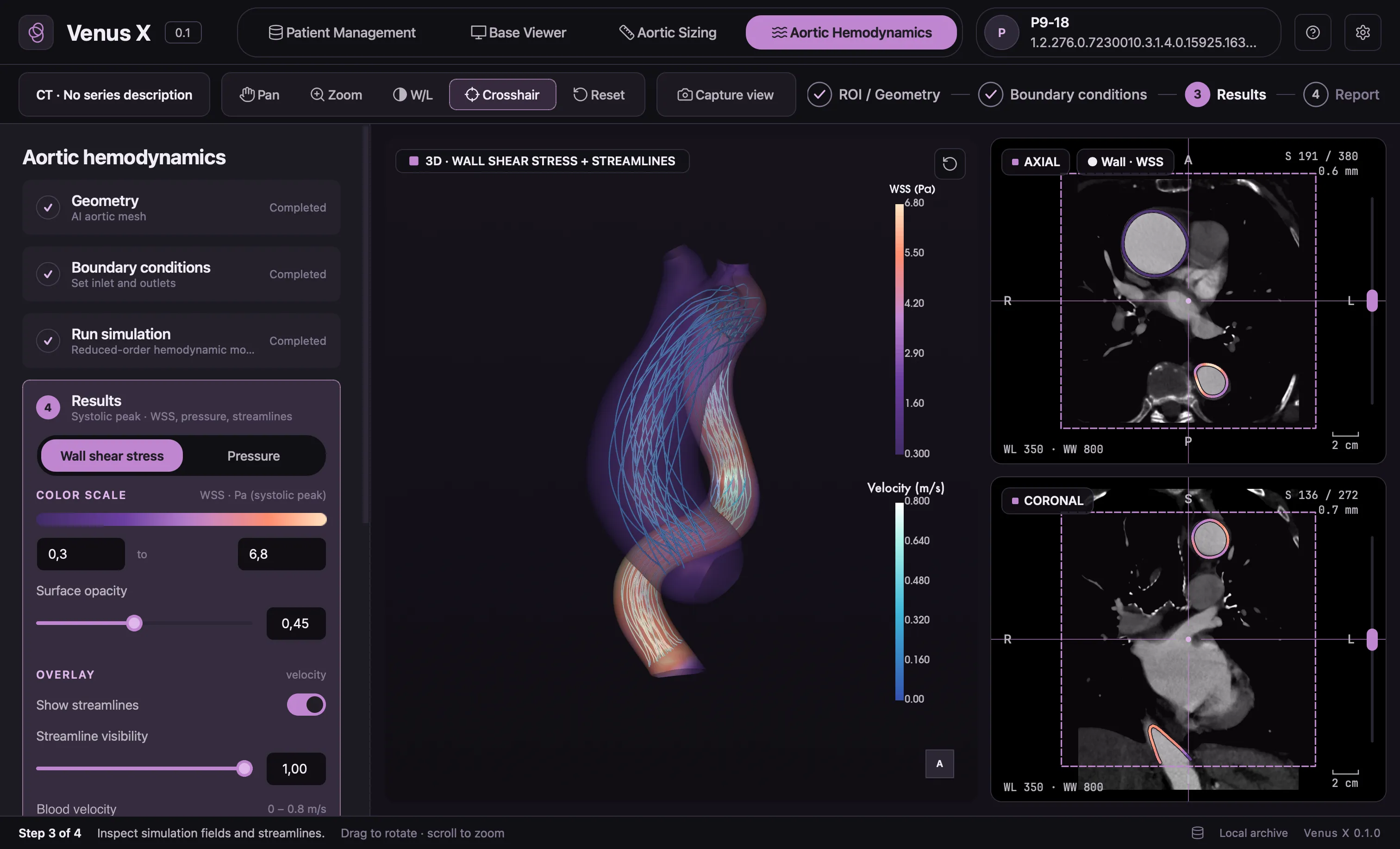Image resolution: width=1400 pixels, height=849 pixels.
Task: Click the version 0.1 badge
Action: 183,32
